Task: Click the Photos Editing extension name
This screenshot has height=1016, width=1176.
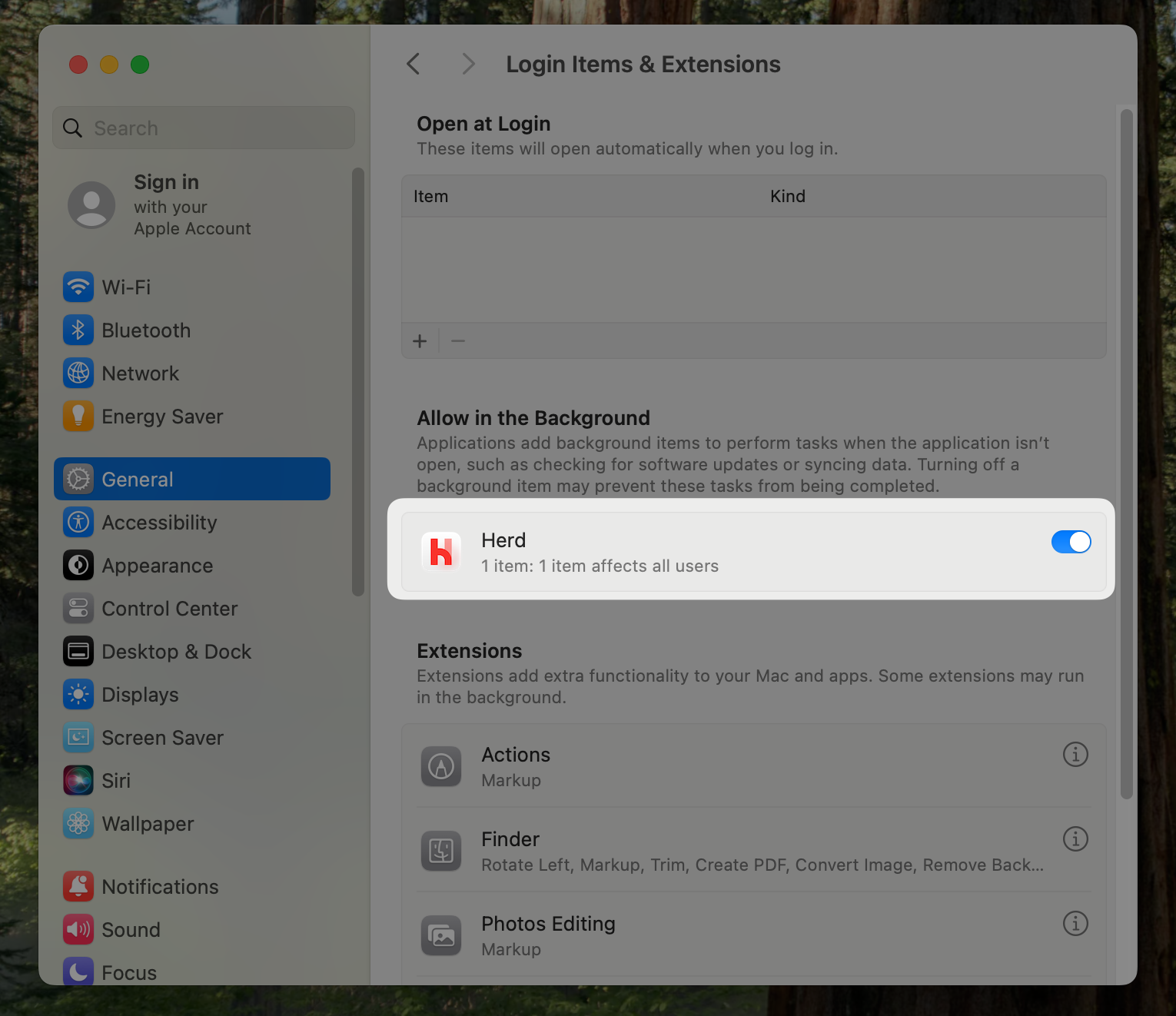Action: point(549,924)
